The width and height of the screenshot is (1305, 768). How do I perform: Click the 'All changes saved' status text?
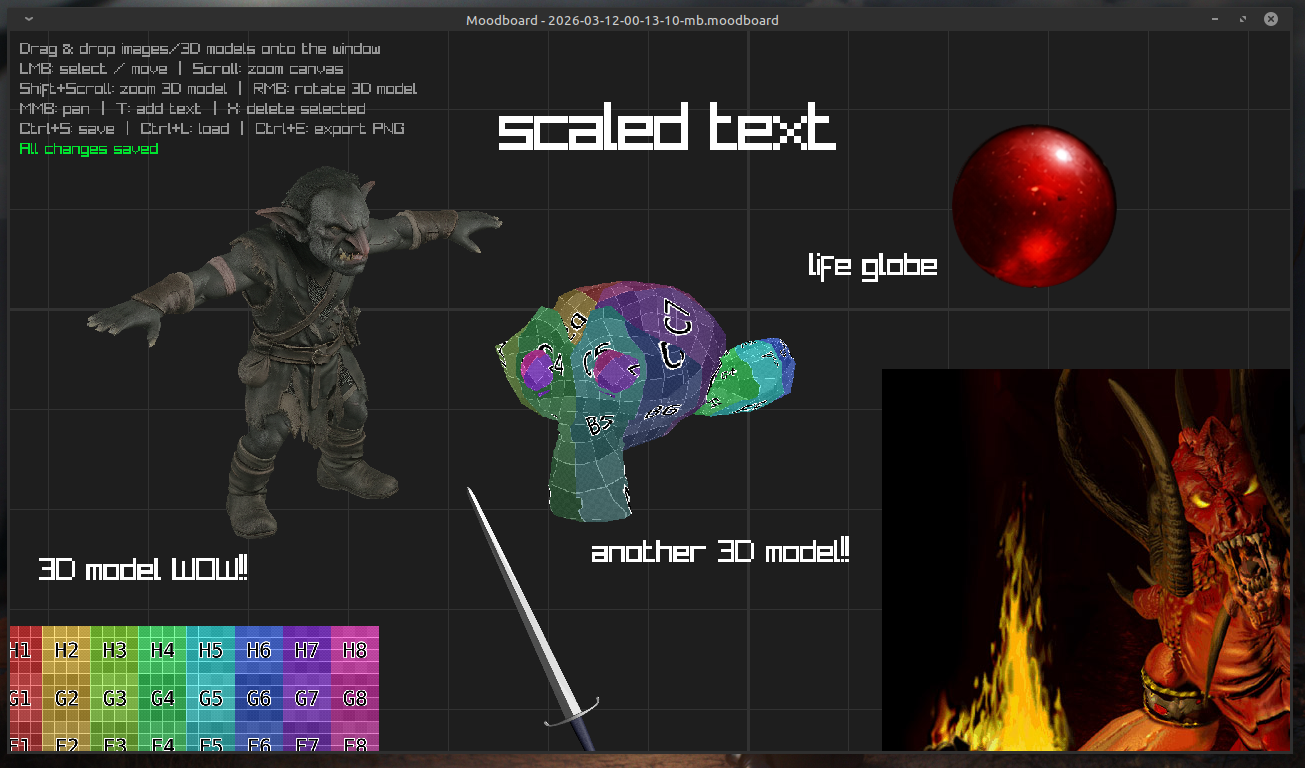coord(89,149)
